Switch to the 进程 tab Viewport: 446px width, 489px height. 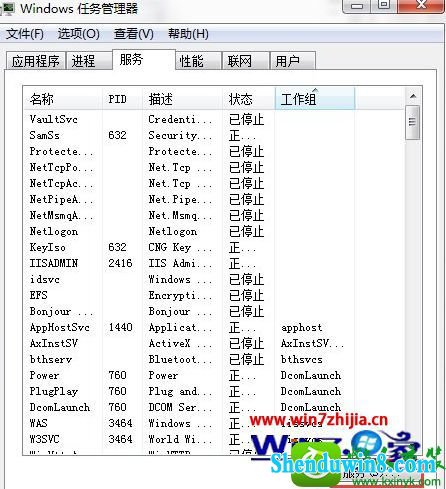click(x=89, y=61)
